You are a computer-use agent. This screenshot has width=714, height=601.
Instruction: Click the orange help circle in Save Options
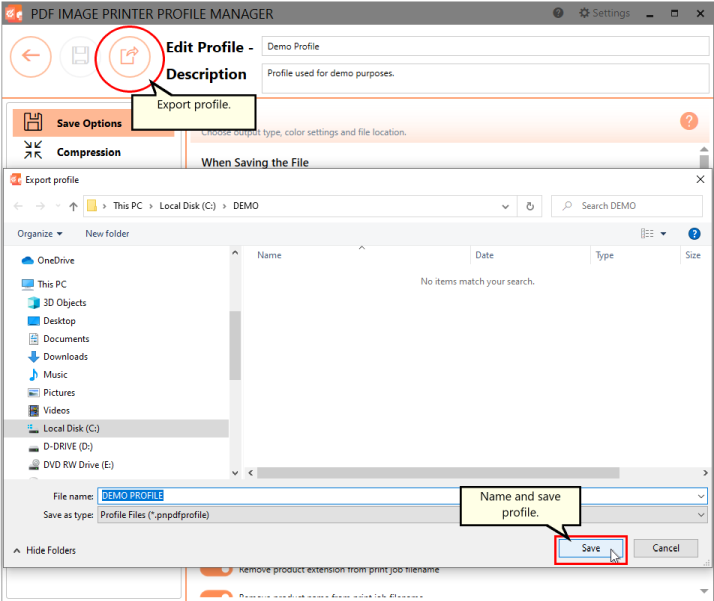pos(689,121)
